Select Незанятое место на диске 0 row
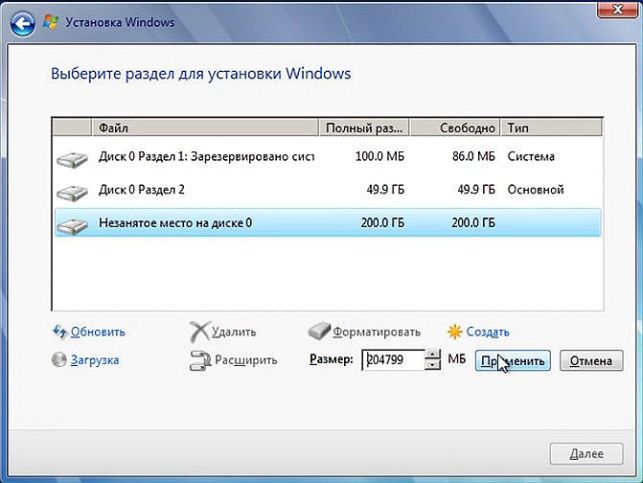643x483 pixels. tap(328, 223)
